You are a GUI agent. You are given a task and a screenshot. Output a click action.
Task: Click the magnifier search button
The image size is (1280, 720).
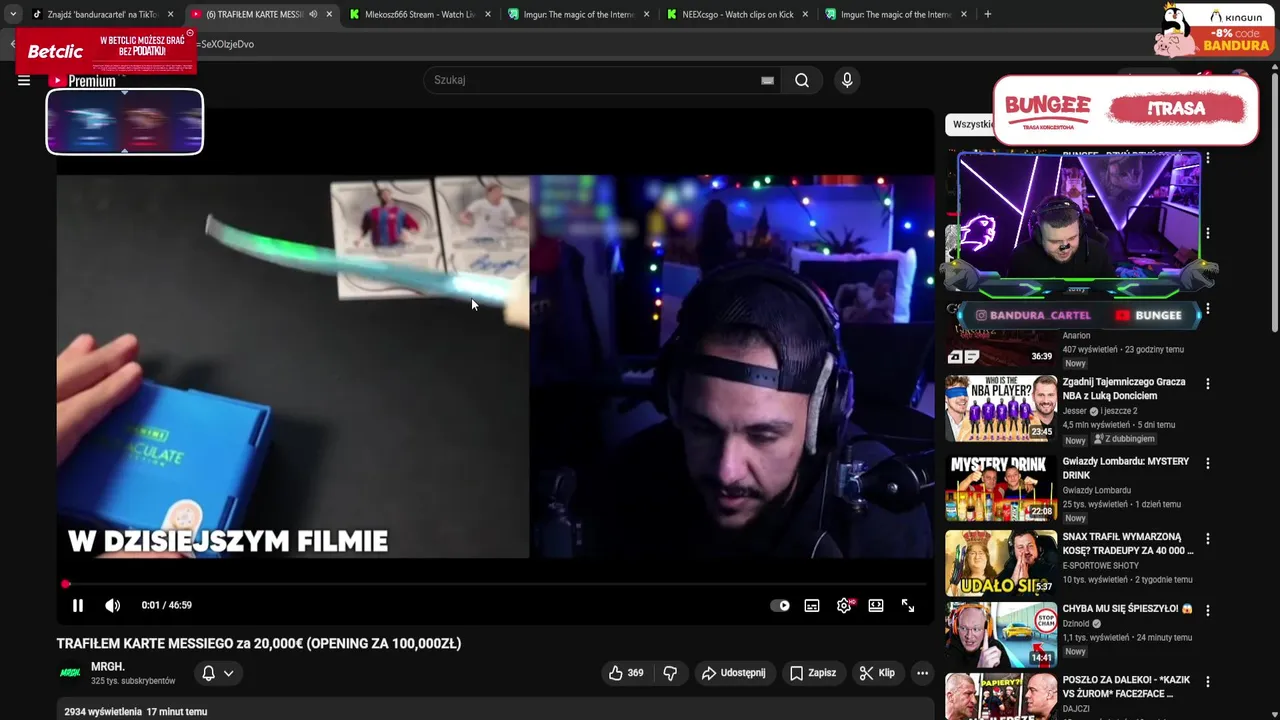click(x=802, y=80)
